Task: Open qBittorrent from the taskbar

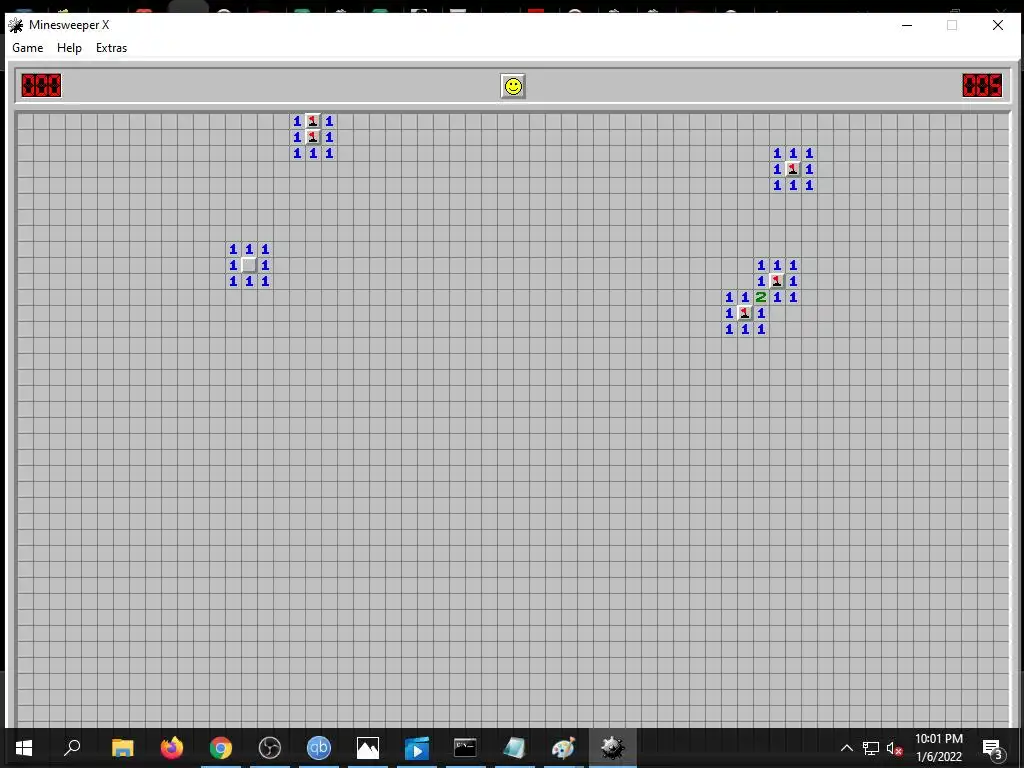Action: (x=319, y=748)
